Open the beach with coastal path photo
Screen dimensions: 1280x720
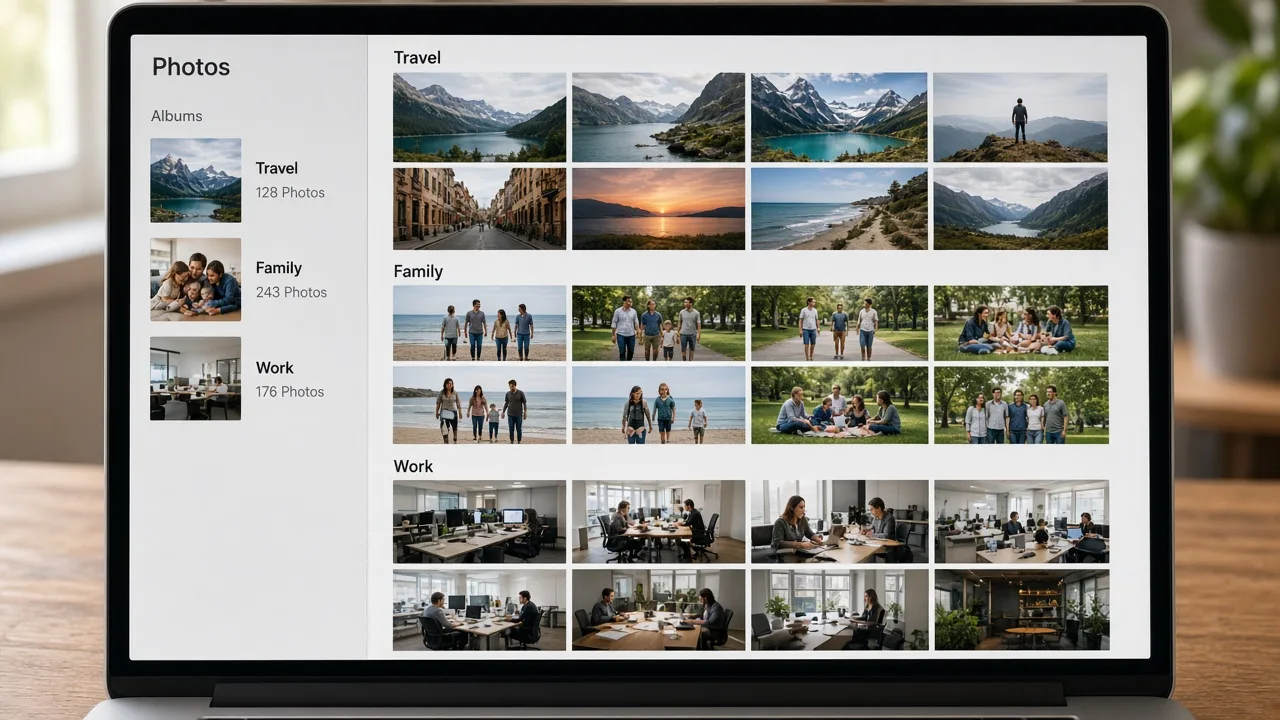[839, 208]
